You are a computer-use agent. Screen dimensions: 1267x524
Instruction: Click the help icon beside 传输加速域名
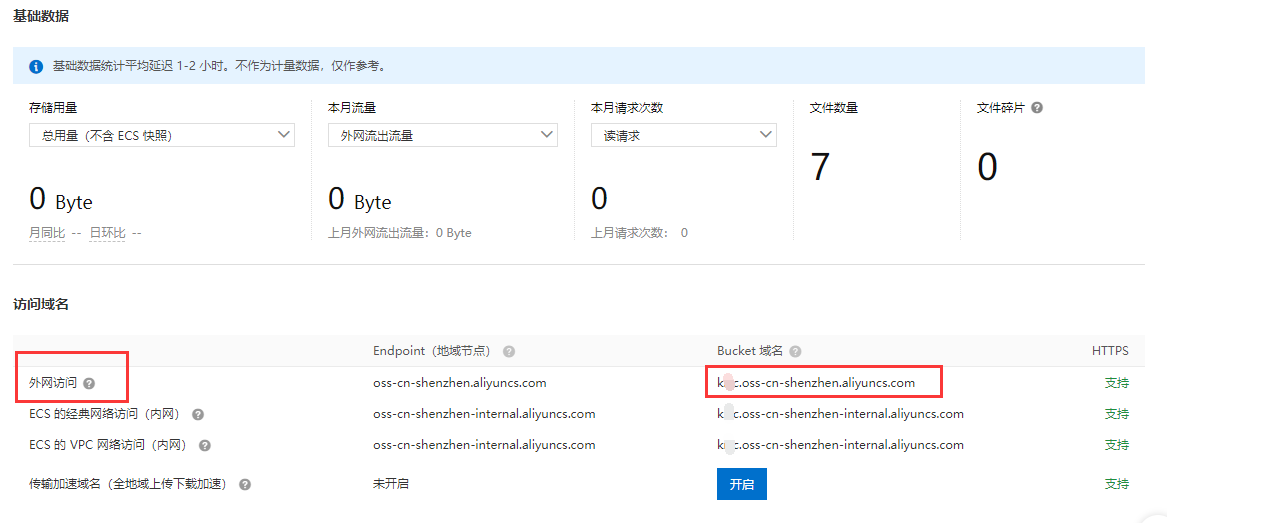point(245,484)
